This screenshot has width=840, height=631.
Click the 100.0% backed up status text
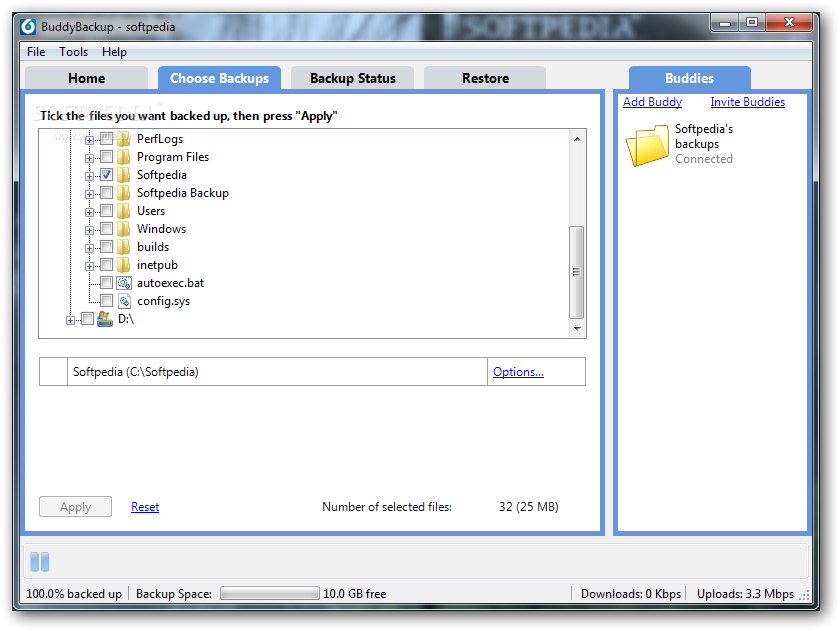click(x=74, y=594)
